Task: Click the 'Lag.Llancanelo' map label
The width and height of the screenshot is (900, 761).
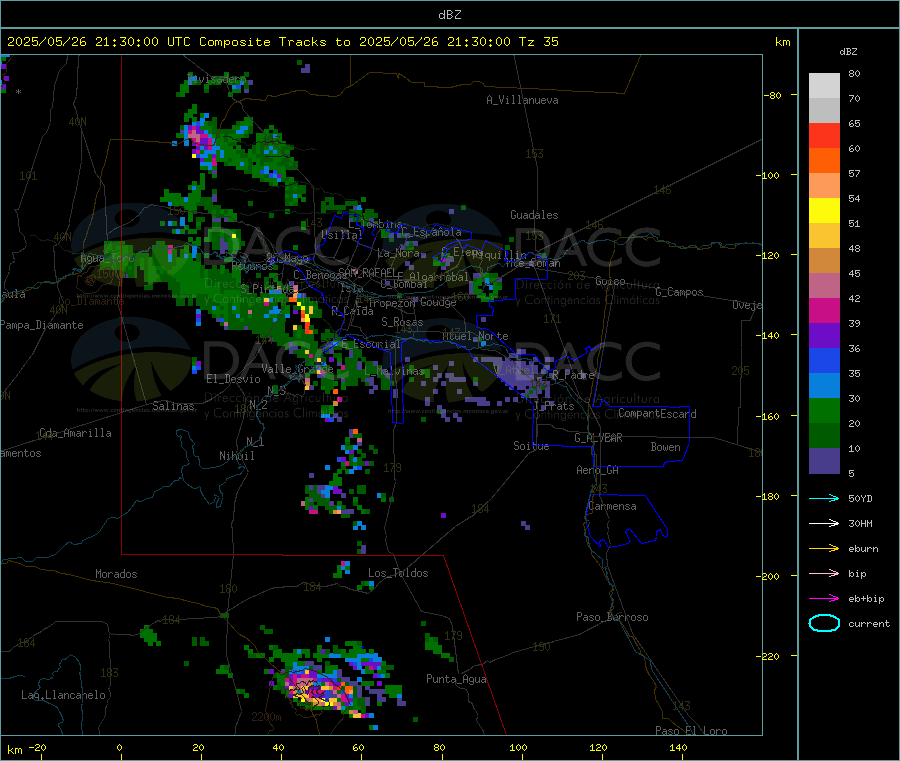Action: 63,695
